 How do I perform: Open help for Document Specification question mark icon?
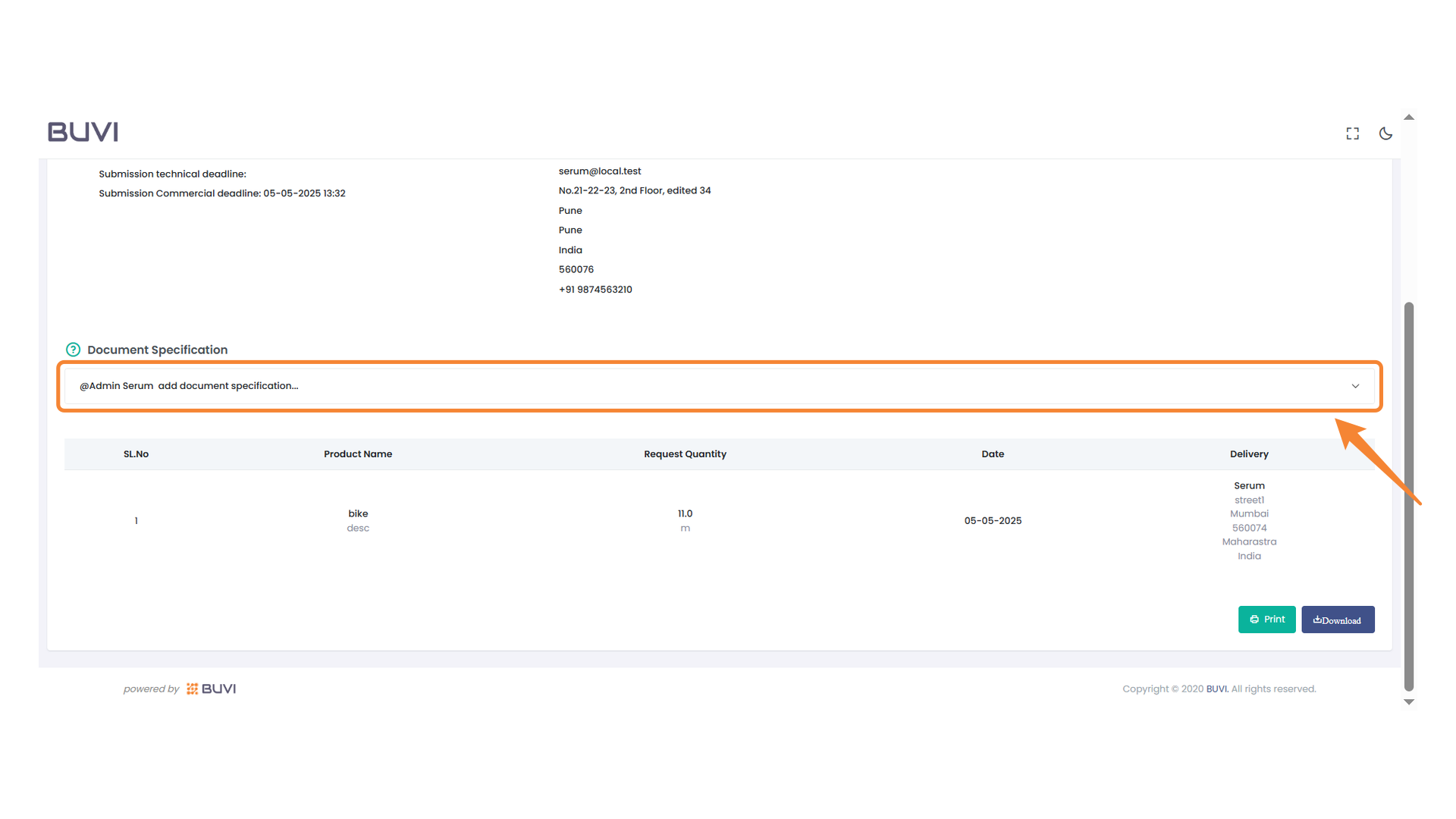click(73, 349)
